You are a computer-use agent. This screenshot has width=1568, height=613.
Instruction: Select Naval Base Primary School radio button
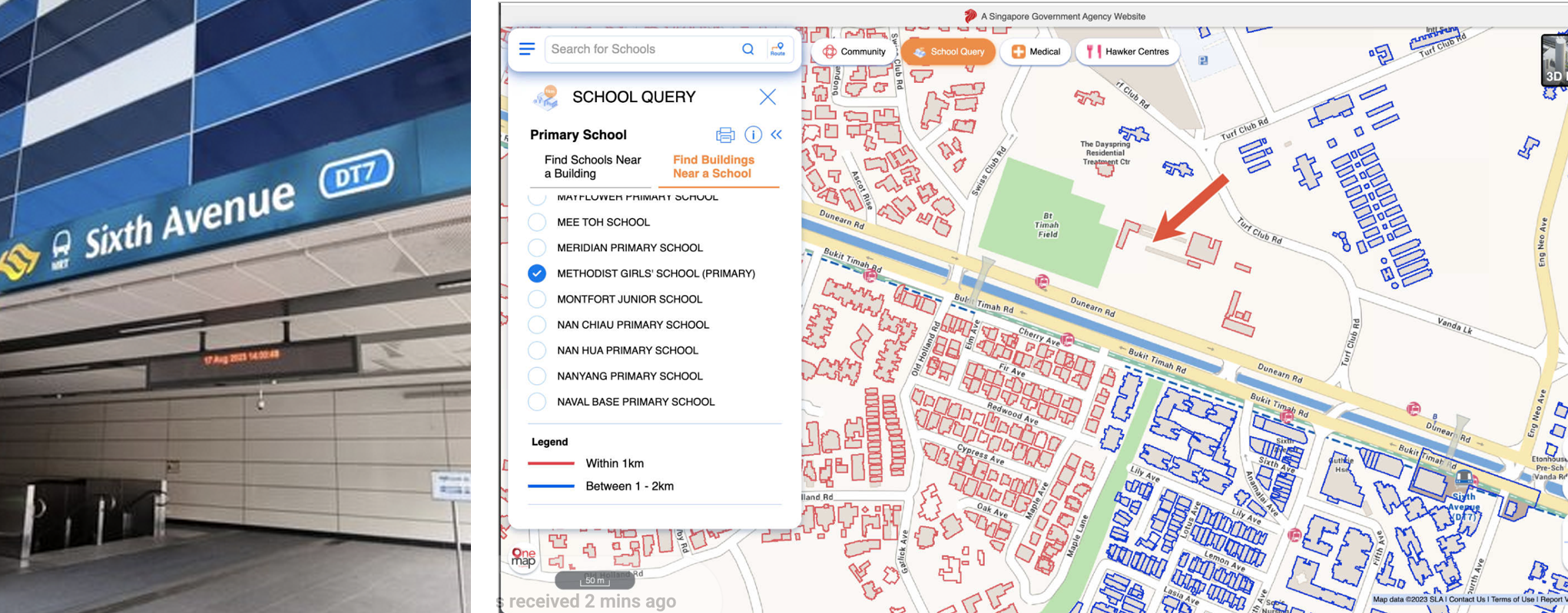pos(537,401)
